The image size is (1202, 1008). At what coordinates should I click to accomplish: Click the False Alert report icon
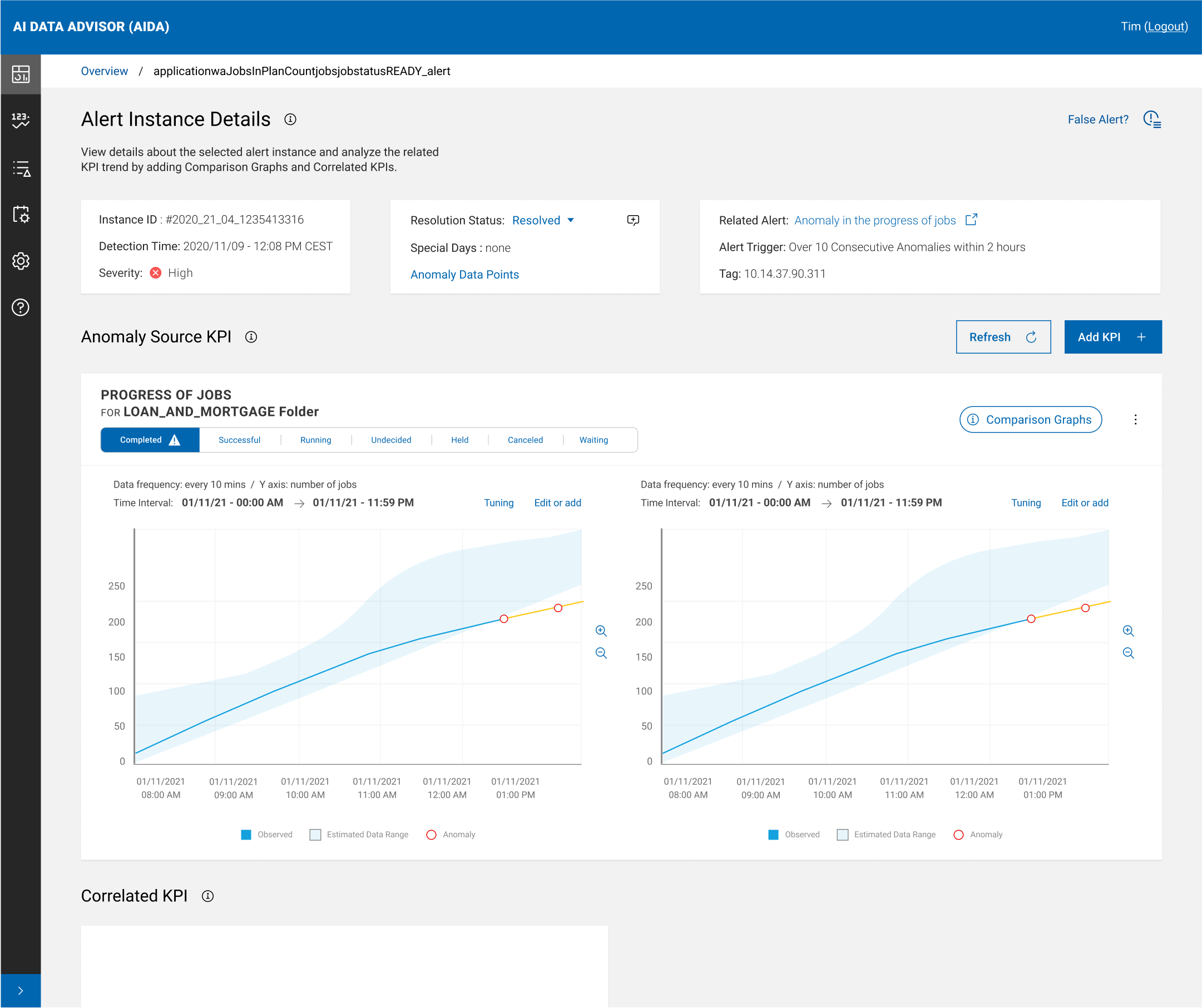(x=1151, y=119)
